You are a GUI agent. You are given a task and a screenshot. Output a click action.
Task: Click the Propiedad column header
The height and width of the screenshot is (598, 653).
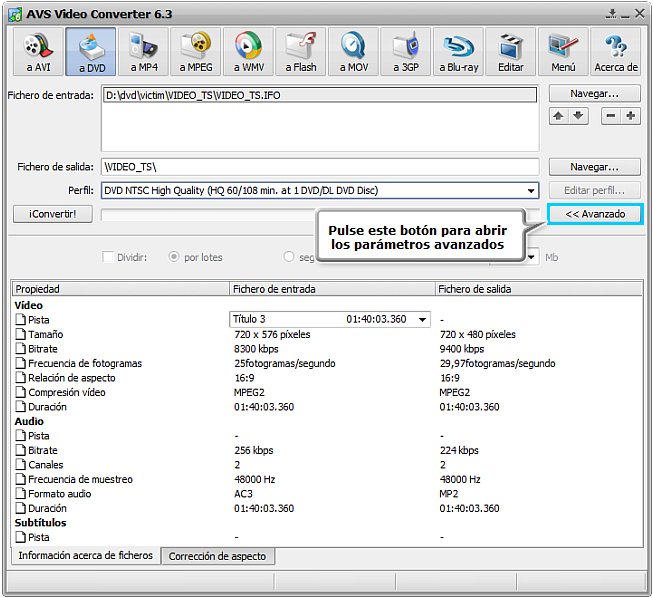tap(121, 289)
